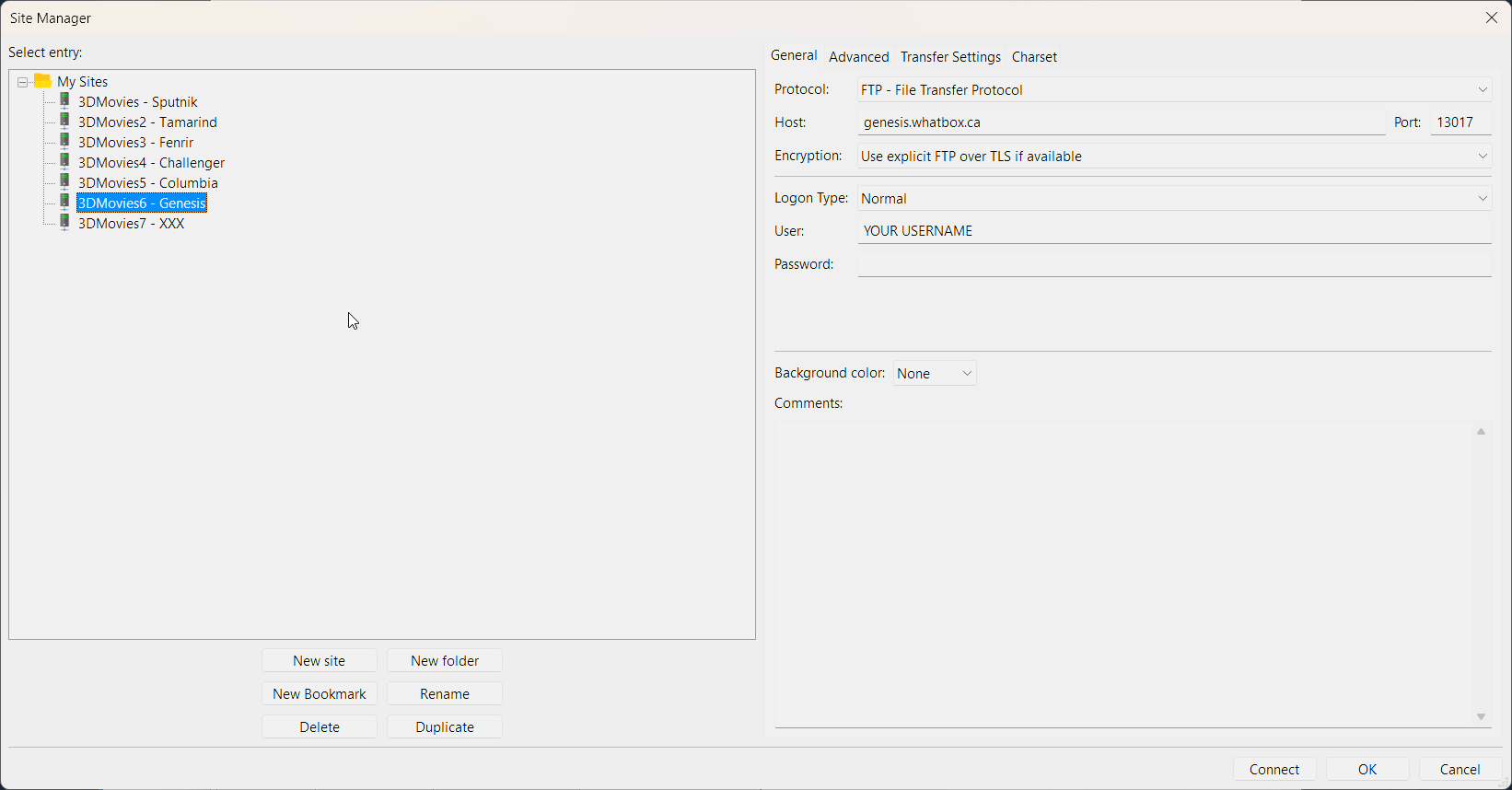
Task: Click server icon beside 3DMovies5 - Columbia
Action: point(64,182)
